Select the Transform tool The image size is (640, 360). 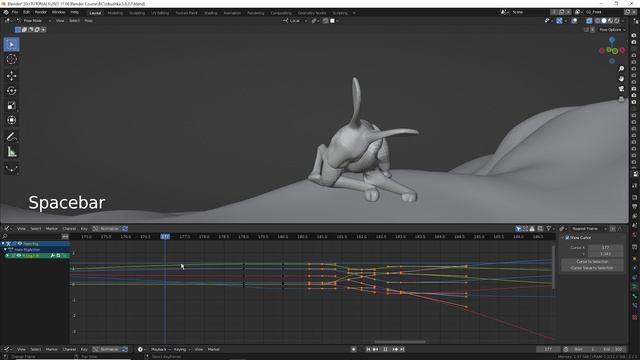(x=11, y=120)
